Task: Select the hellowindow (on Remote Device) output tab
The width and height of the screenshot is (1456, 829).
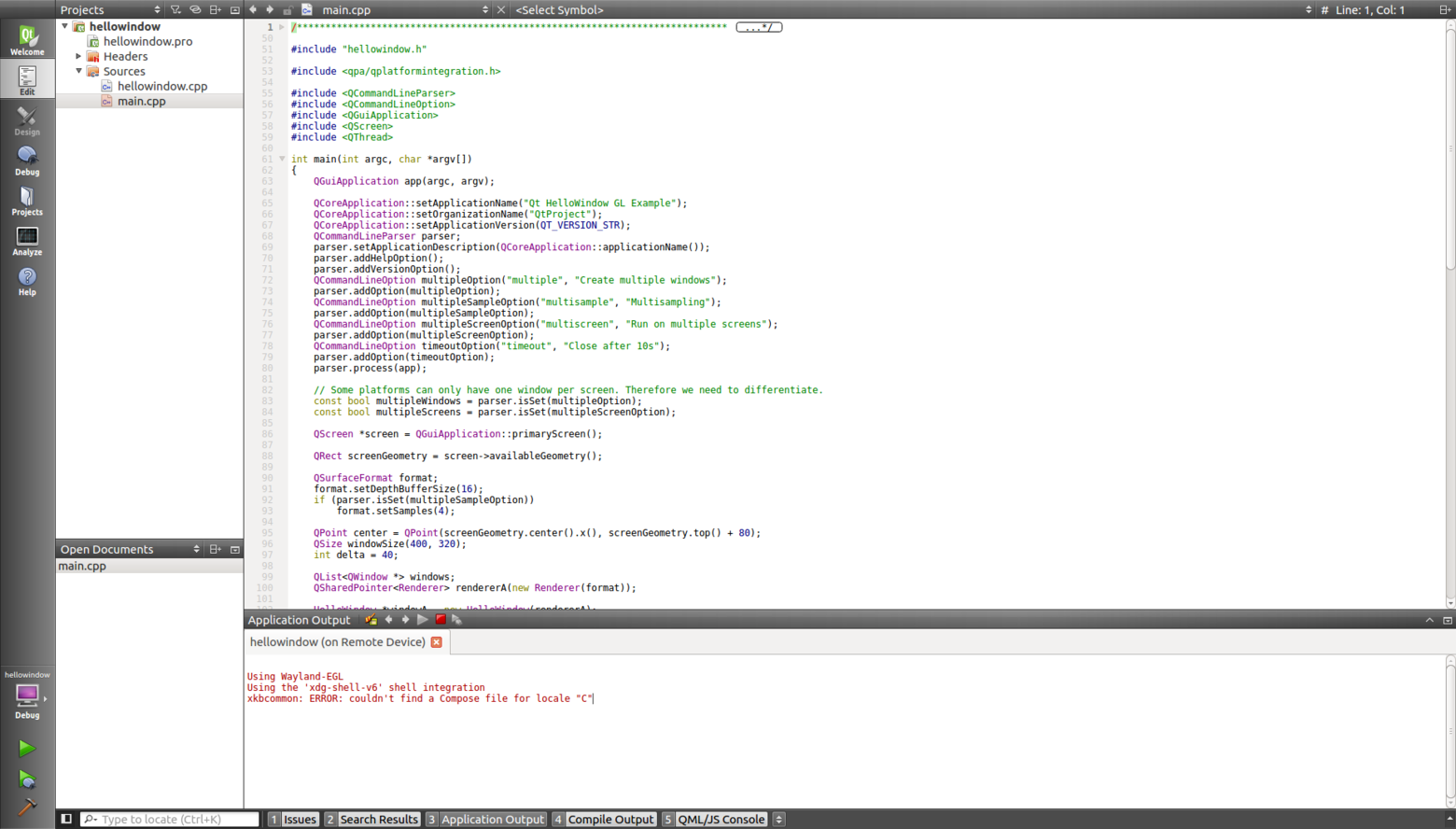Action: pos(336,641)
